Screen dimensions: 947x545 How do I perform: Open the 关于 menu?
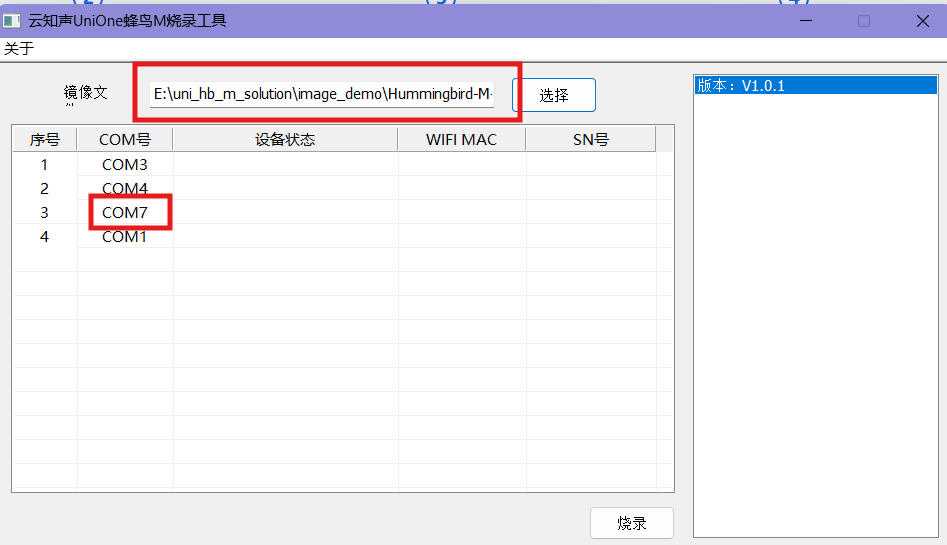click(x=19, y=49)
